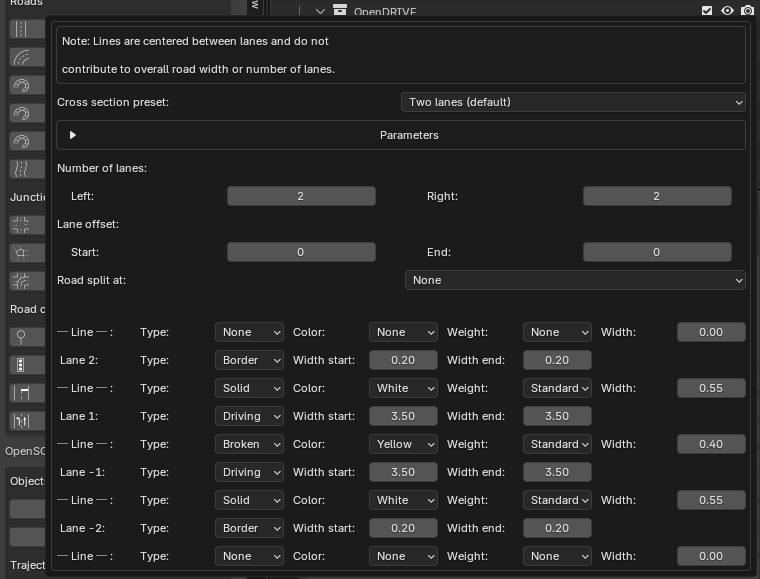The image size is (760, 579).
Task: Select the curved connecting junction road tool
Action: (x=27, y=281)
